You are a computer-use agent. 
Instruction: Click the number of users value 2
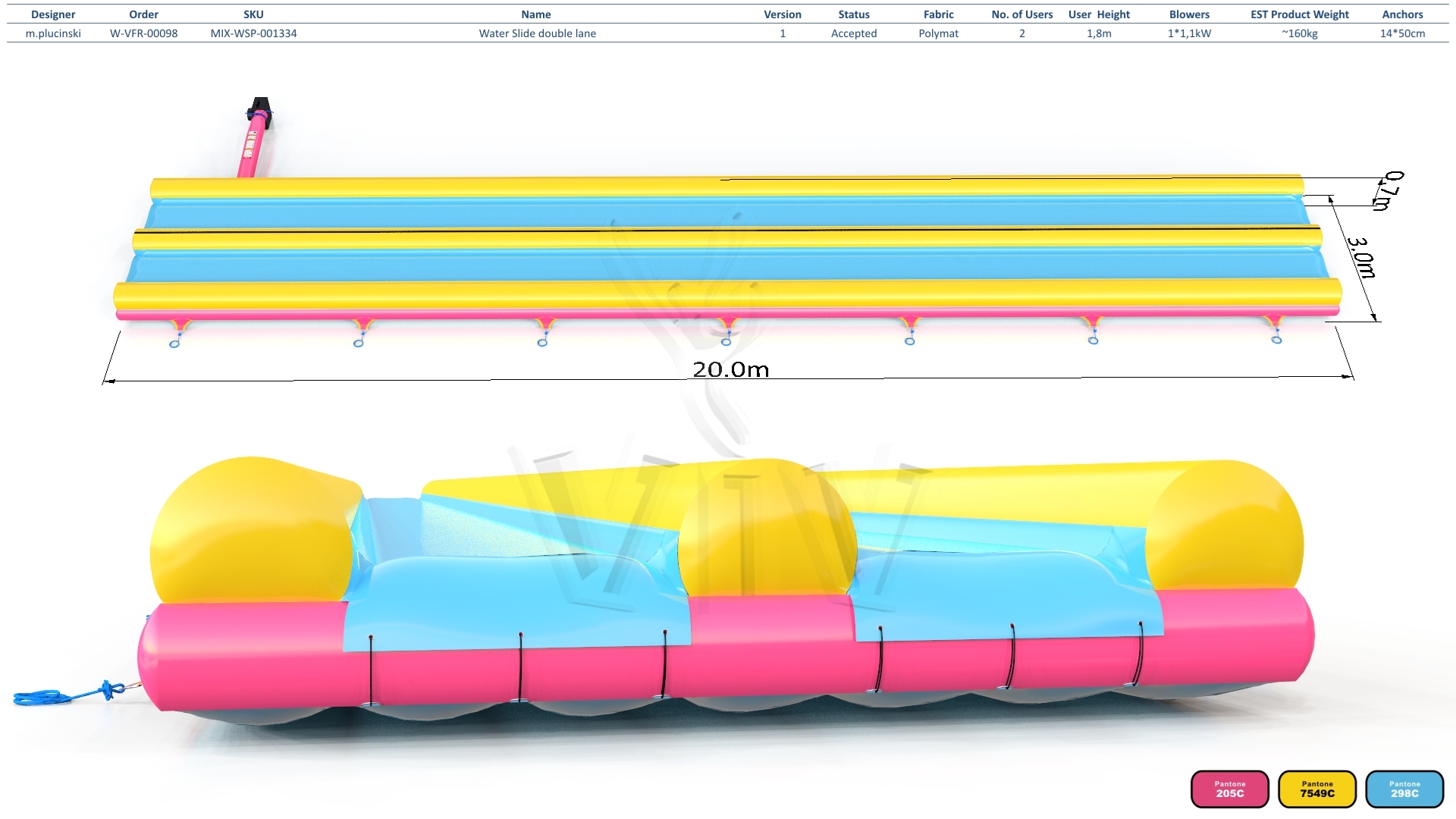point(1022,33)
